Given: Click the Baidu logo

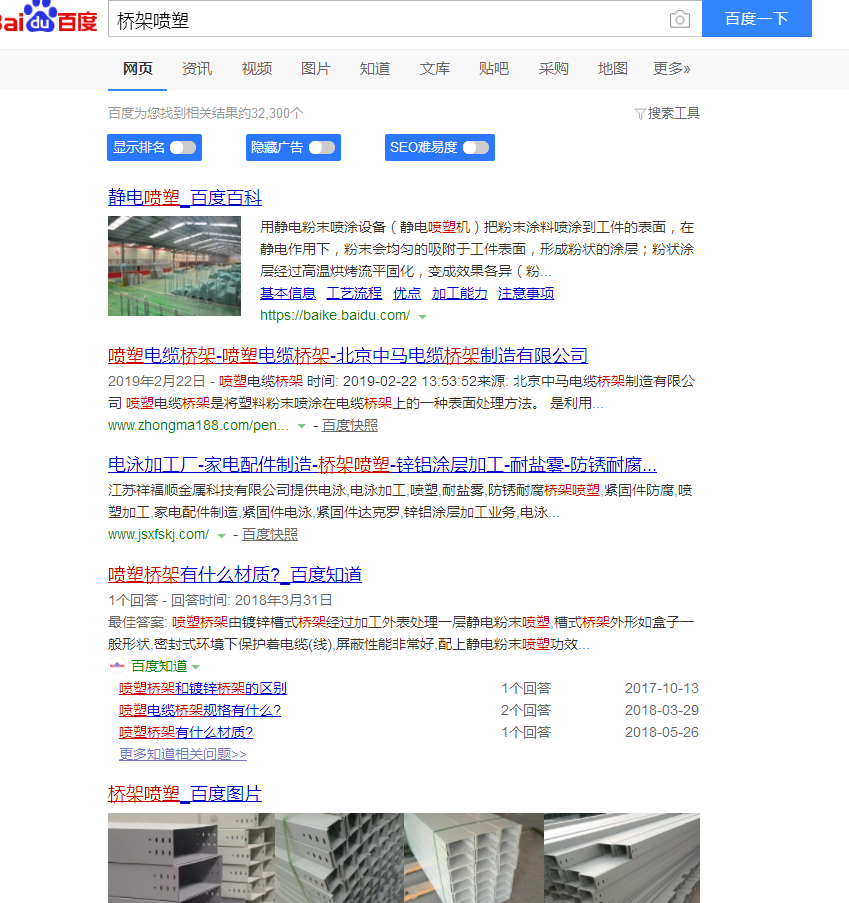Looking at the screenshot, I should [48, 17].
